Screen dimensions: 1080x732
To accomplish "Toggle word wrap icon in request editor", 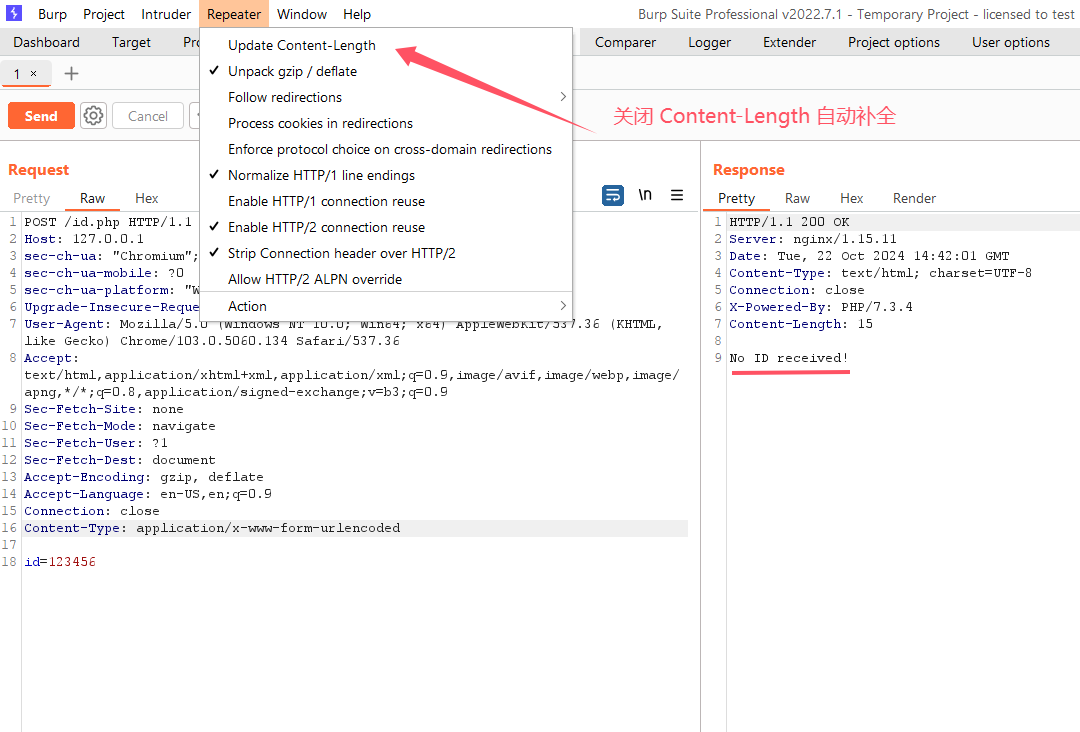I will [612, 196].
